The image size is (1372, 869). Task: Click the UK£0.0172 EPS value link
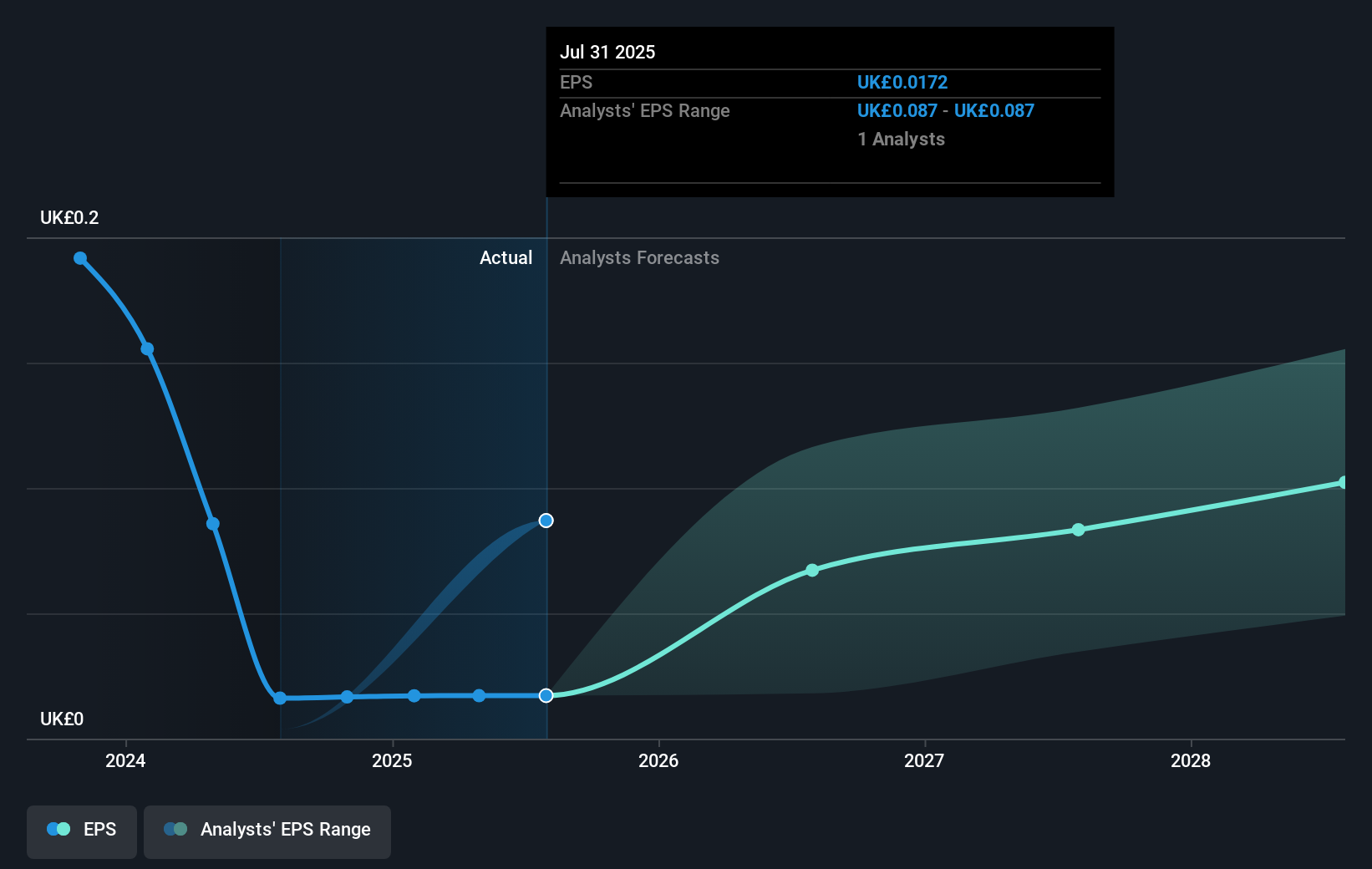point(902,82)
